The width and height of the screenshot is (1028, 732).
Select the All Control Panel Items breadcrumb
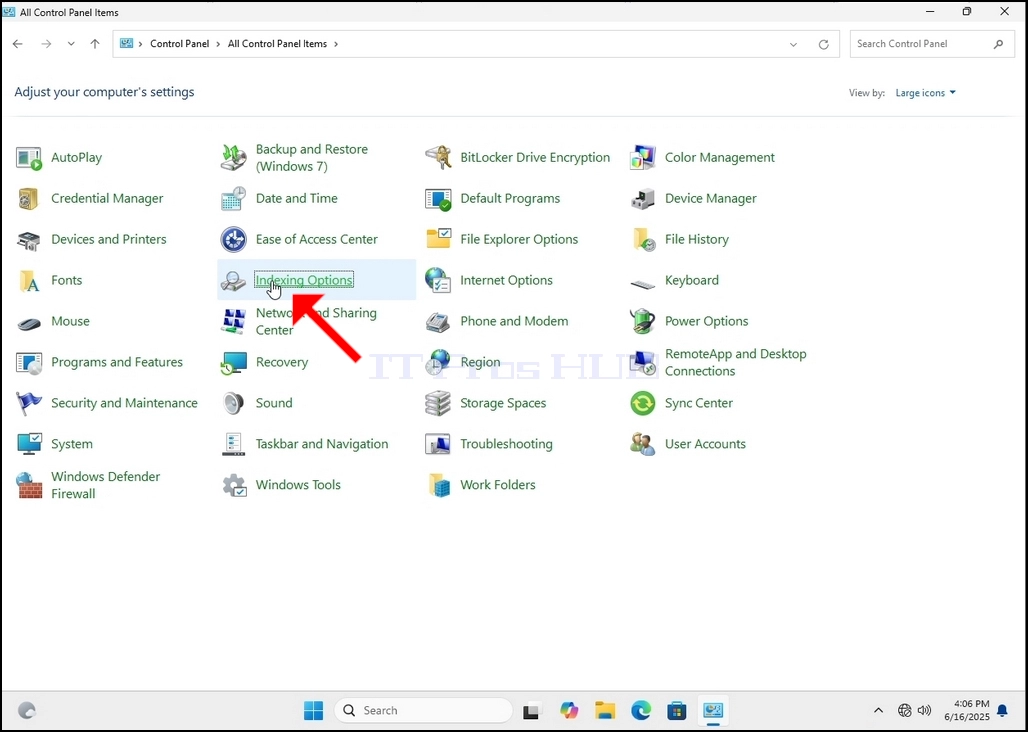click(x=277, y=44)
